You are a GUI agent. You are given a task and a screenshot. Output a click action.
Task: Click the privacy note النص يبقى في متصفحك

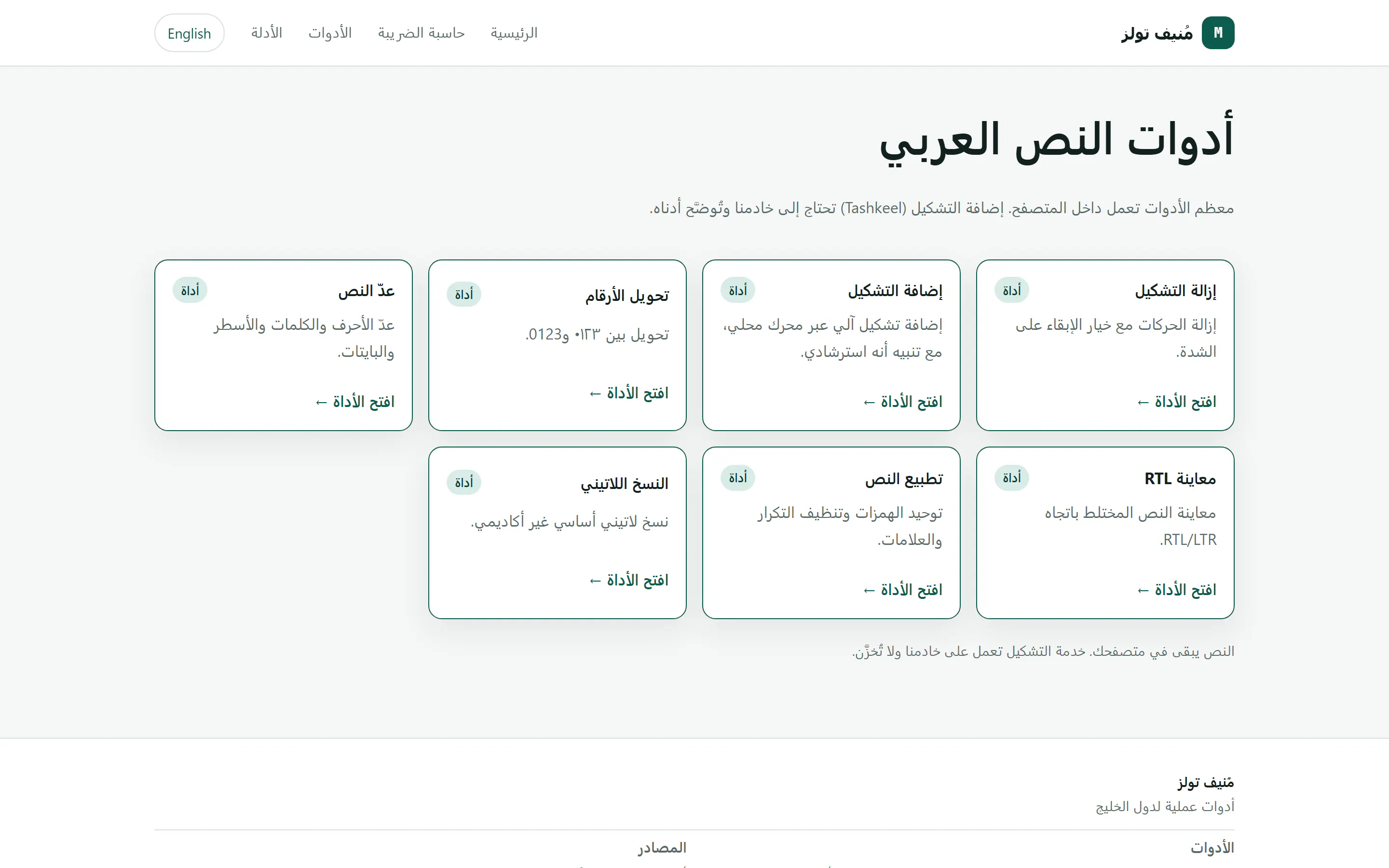[1043, 651]
